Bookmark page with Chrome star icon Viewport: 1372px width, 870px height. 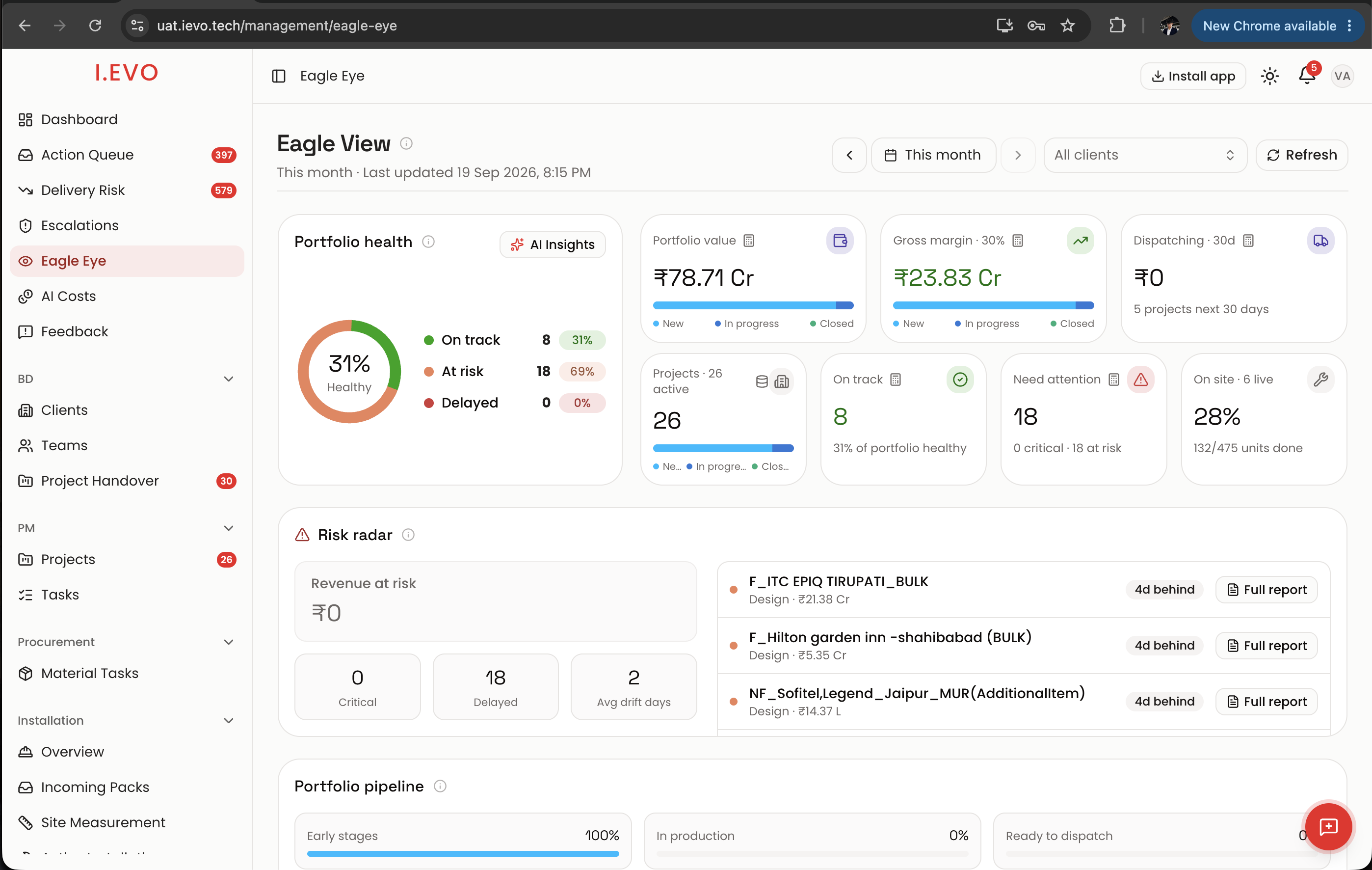tap(1067, 26)
